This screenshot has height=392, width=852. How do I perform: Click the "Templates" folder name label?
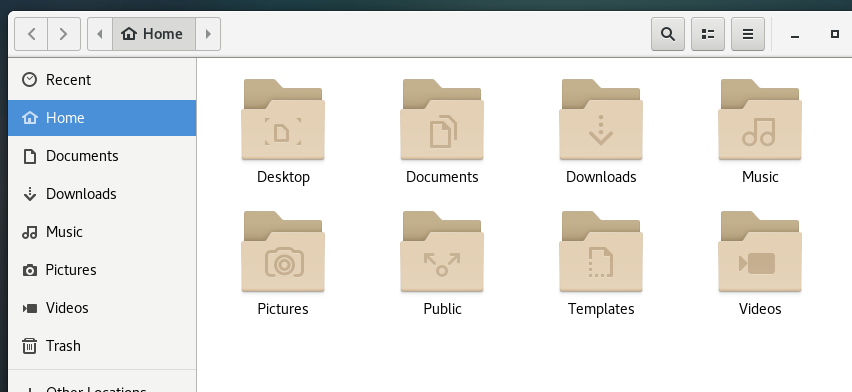[x=601, y=309]
